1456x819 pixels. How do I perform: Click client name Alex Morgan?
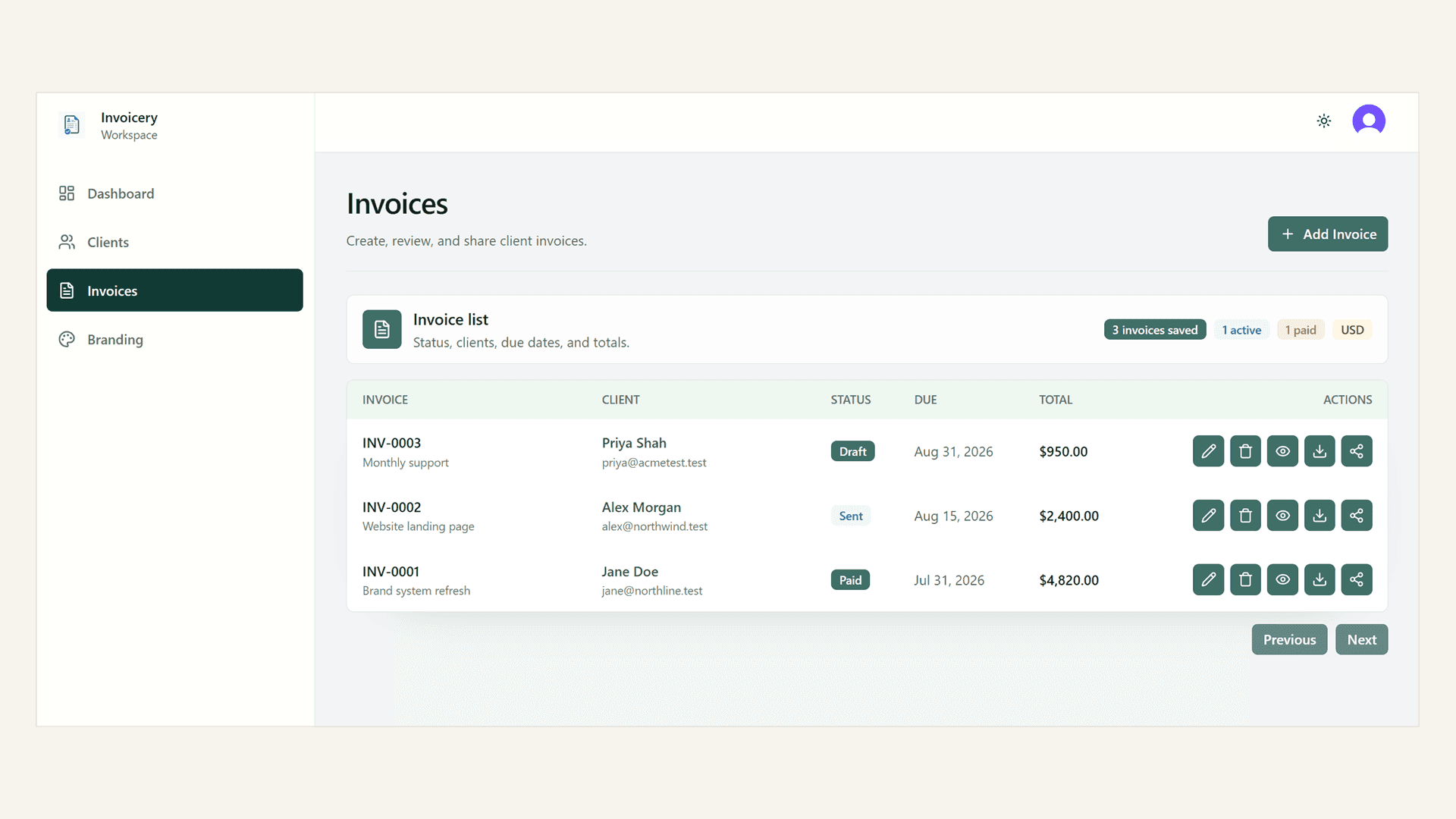[x=642, y=507]
